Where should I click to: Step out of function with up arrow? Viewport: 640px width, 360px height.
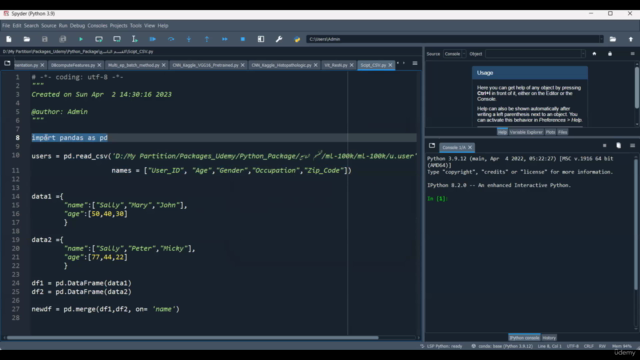coord(207,39)
